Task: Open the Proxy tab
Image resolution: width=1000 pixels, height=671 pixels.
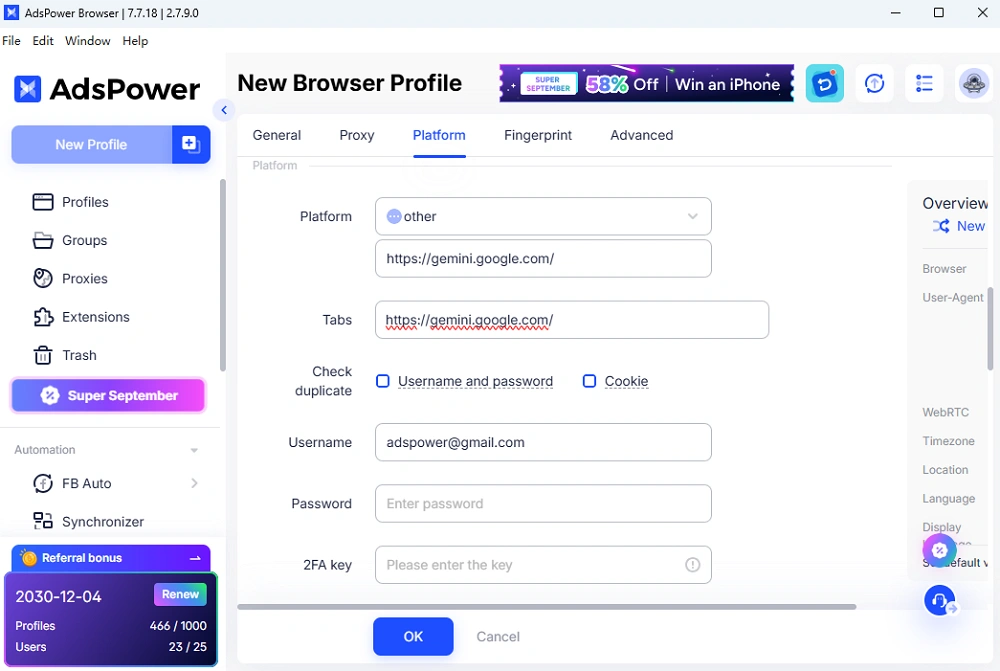Action: pos(357,135)
